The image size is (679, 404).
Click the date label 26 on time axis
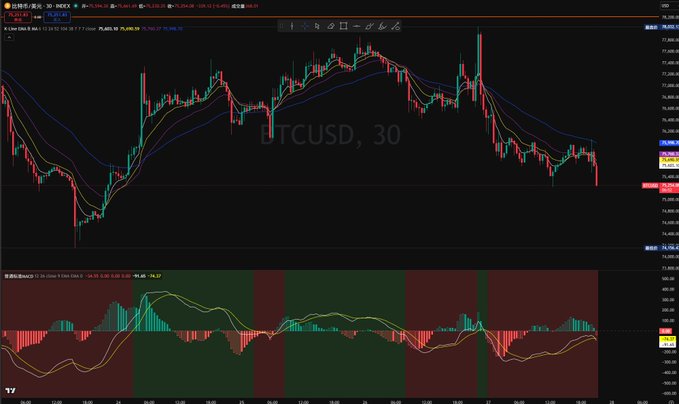(365, 401)
